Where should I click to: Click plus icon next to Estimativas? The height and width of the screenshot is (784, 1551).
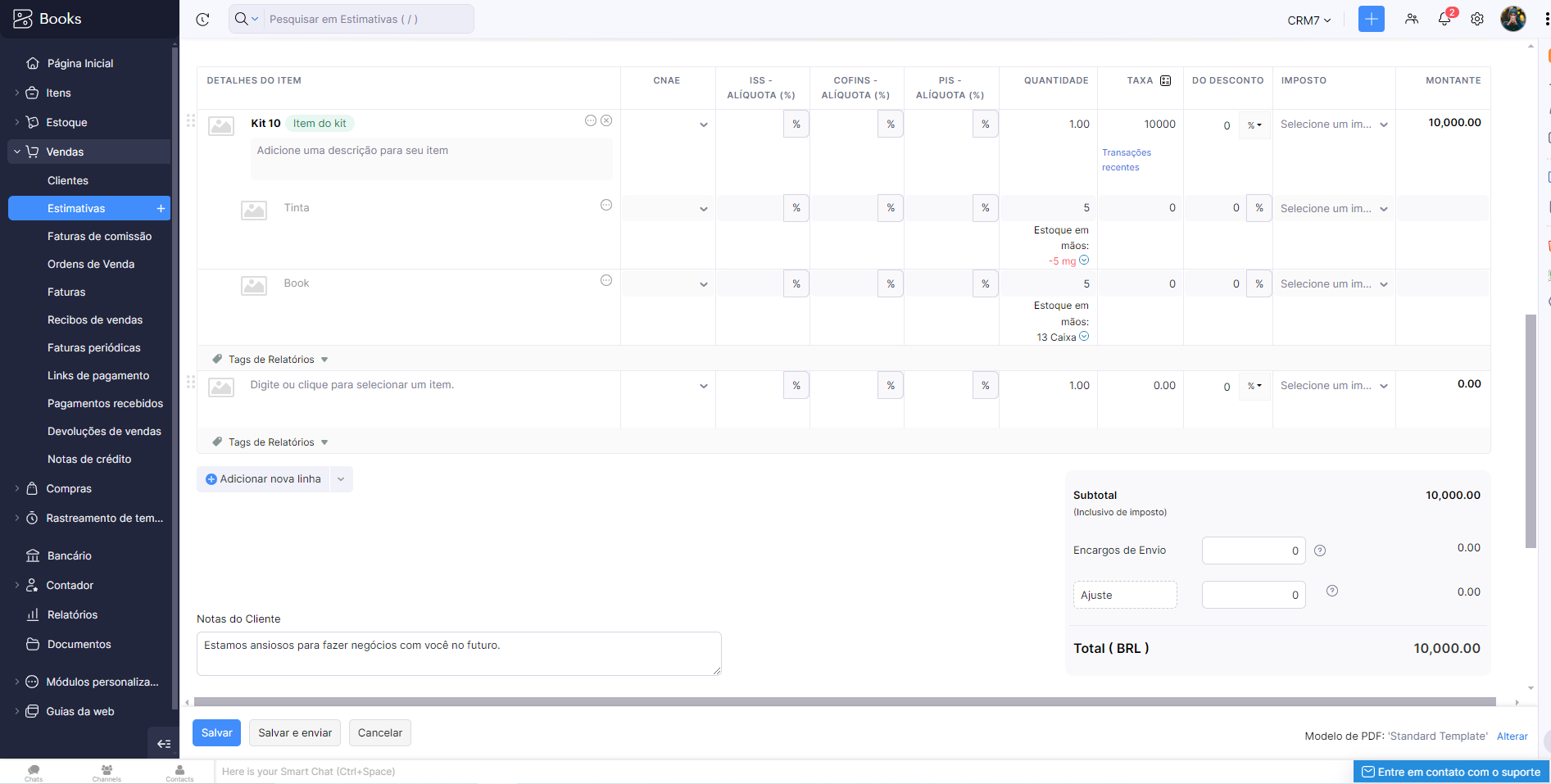point(161,209)
